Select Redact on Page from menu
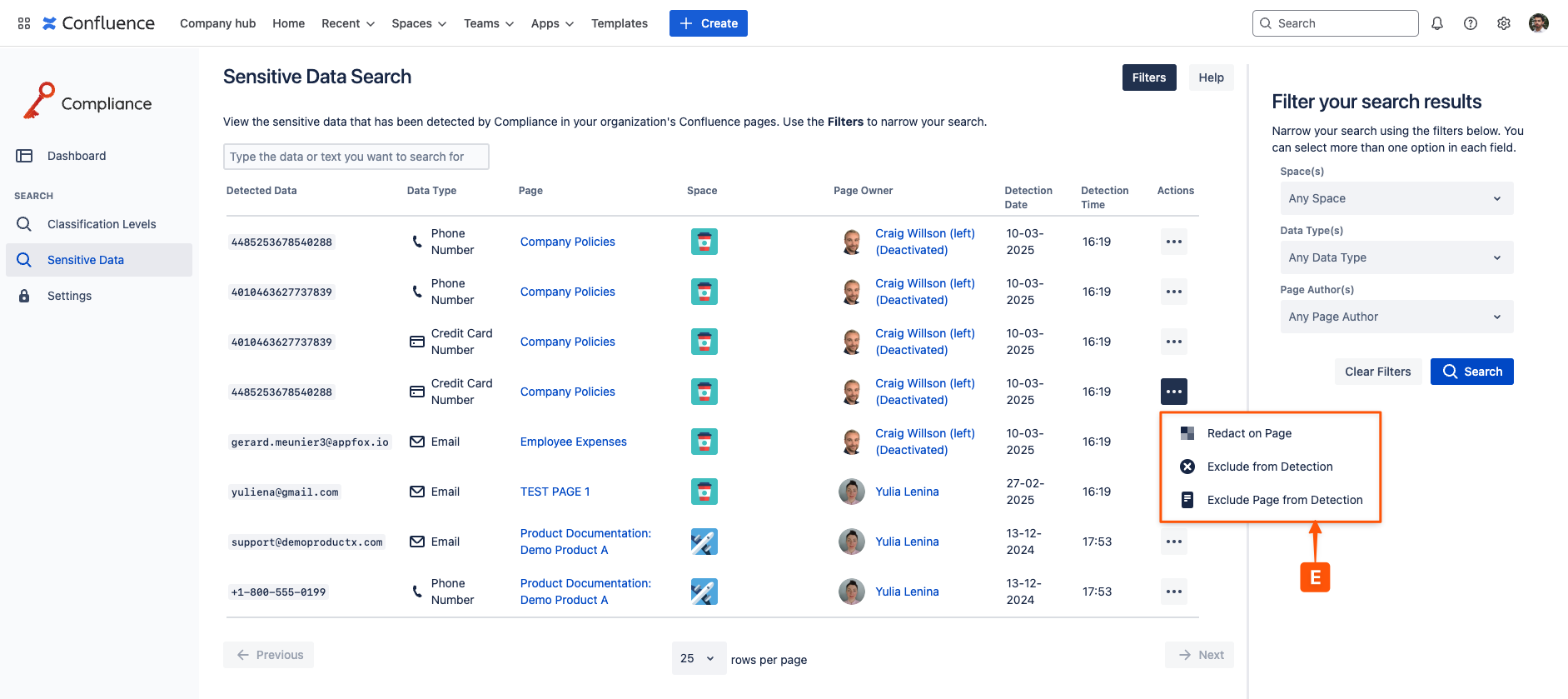 coord(1249,433)
